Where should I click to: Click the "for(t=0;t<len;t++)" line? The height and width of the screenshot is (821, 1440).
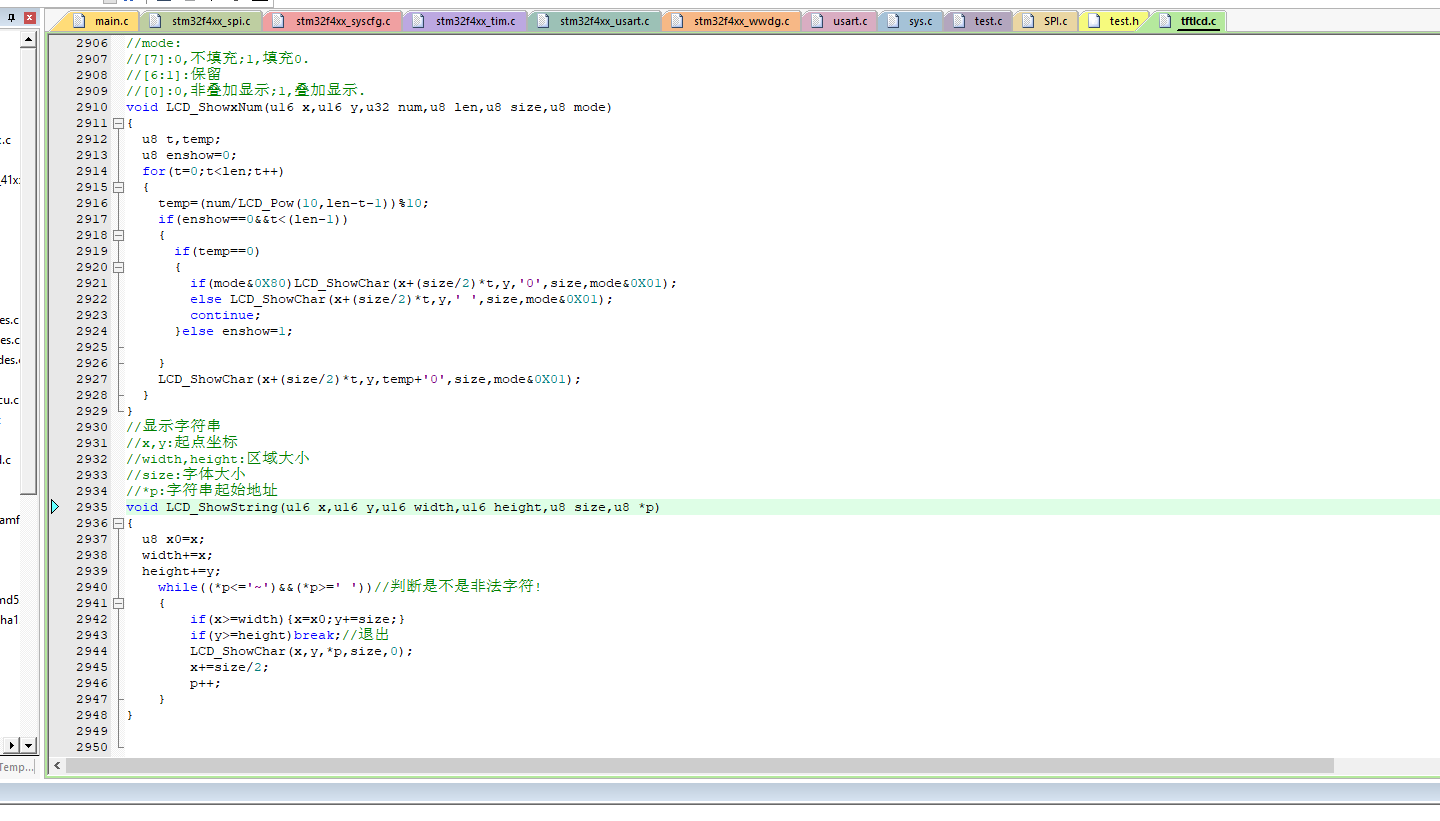tap(213, 171)
